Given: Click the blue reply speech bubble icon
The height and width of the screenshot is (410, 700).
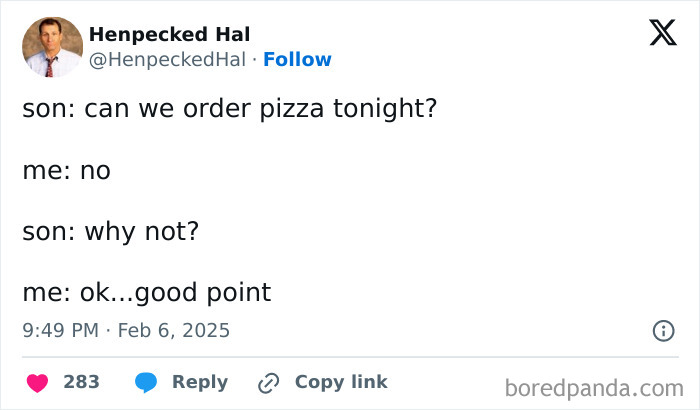Looking at the screenshot, I should click(x=145, y=382).
